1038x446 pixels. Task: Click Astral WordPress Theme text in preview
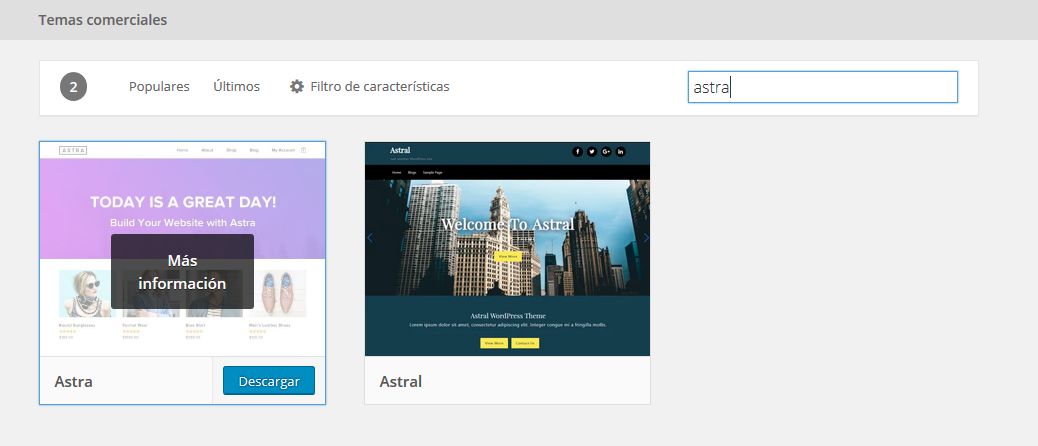pos(508,316)
